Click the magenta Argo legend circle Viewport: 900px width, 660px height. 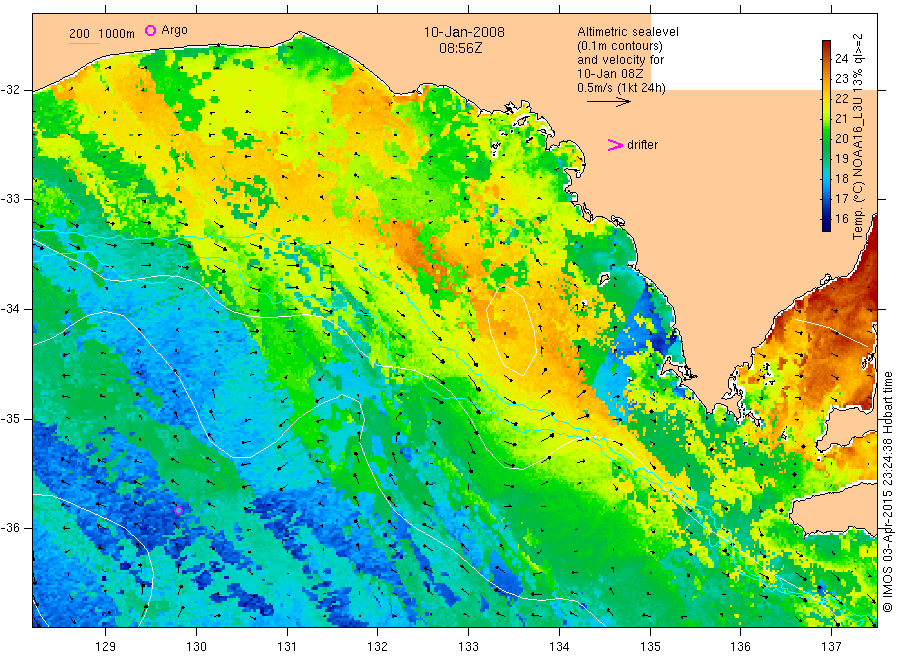(150, 30)
